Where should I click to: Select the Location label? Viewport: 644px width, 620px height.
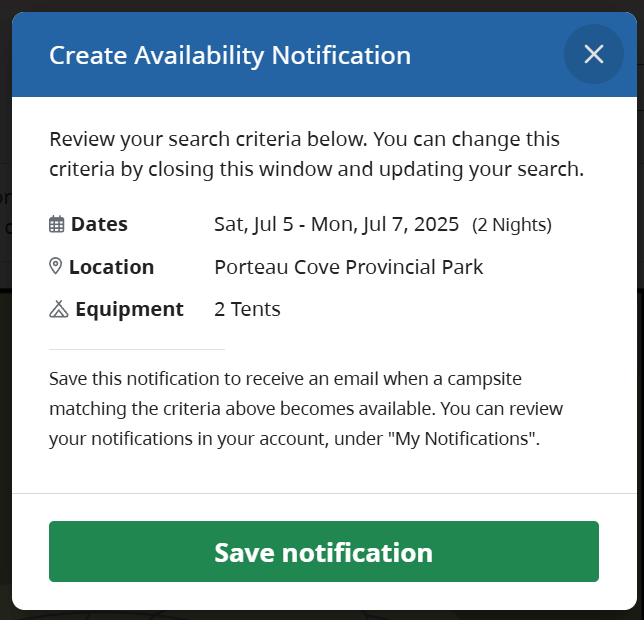112,267
